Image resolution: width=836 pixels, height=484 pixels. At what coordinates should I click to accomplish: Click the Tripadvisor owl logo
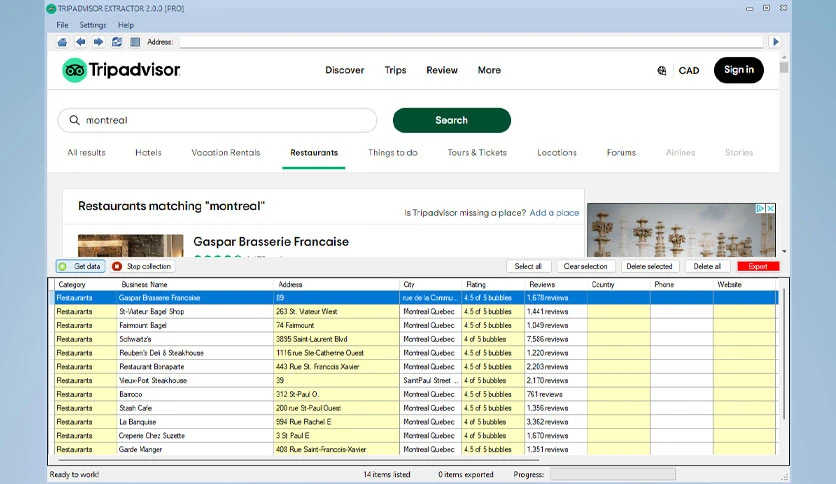pos(75,70)
